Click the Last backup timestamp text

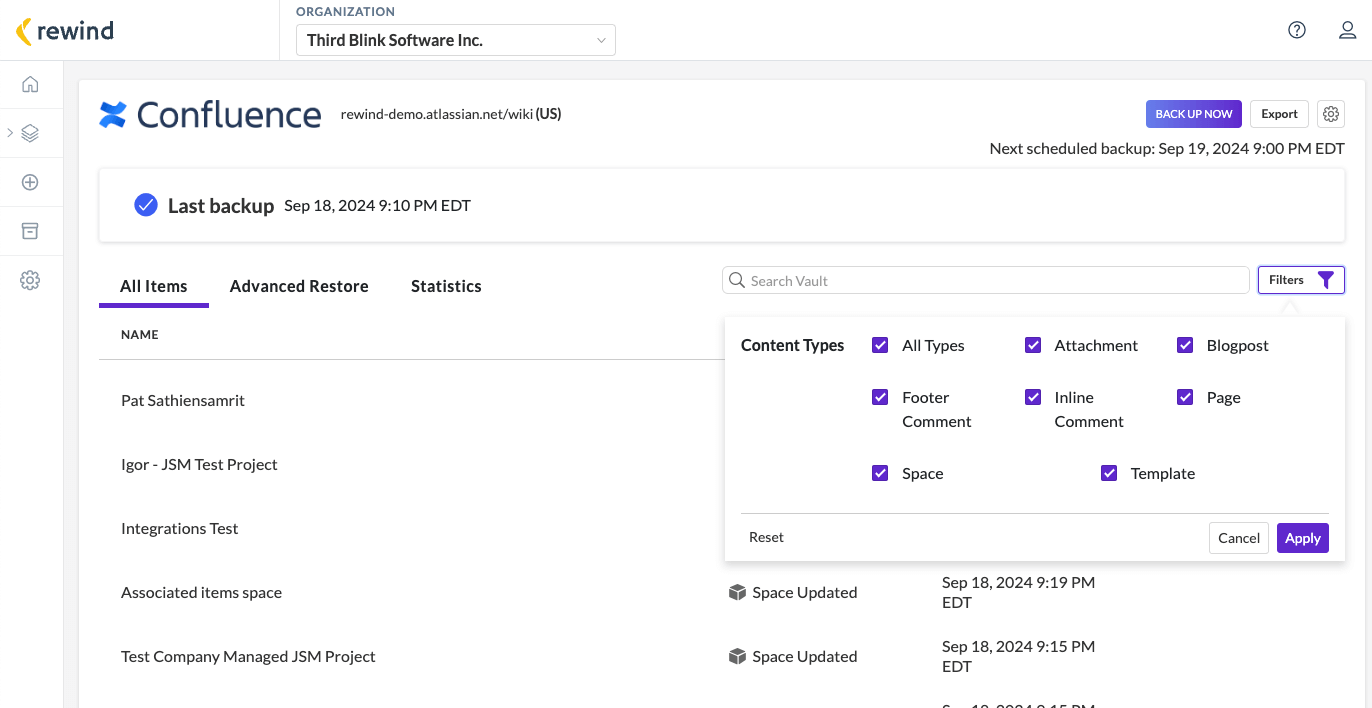(x=377, y=205)
